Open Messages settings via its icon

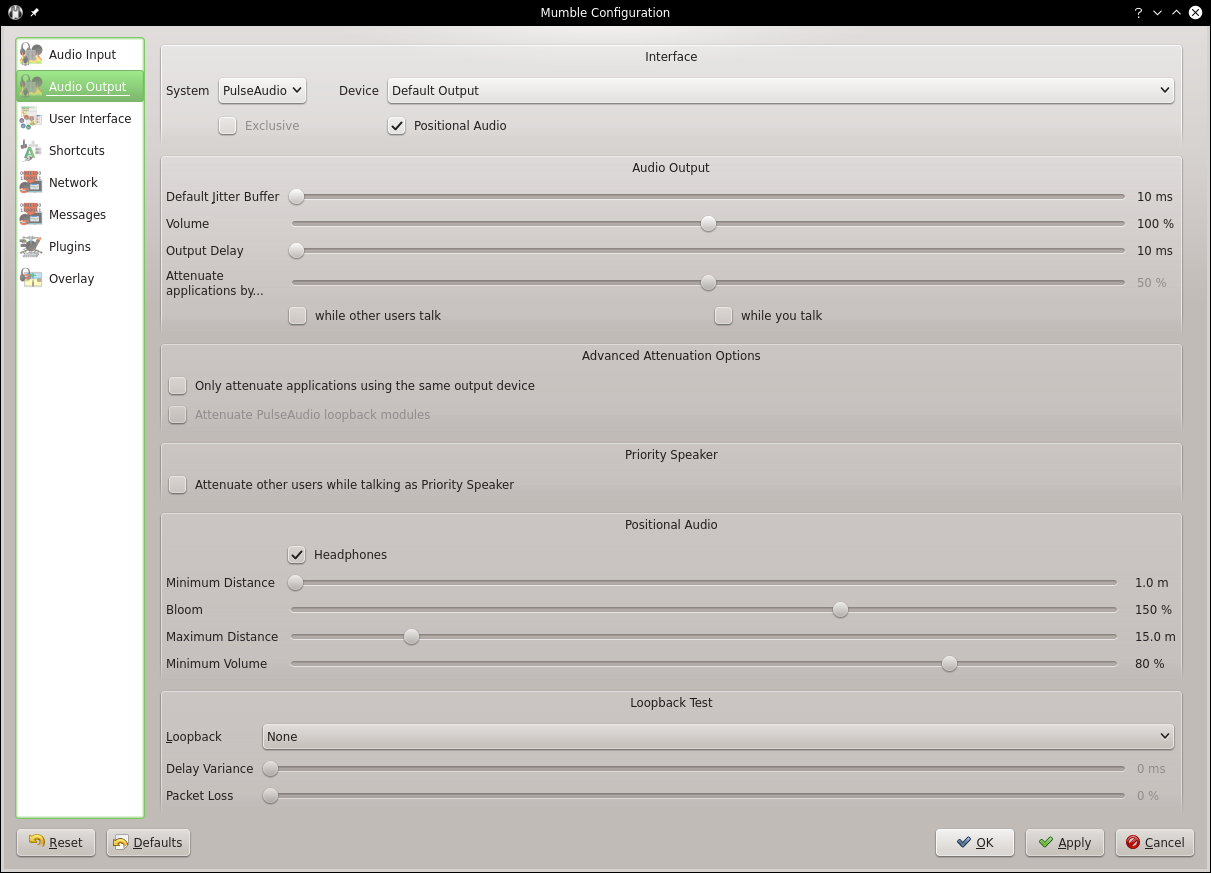coord(30,214)
